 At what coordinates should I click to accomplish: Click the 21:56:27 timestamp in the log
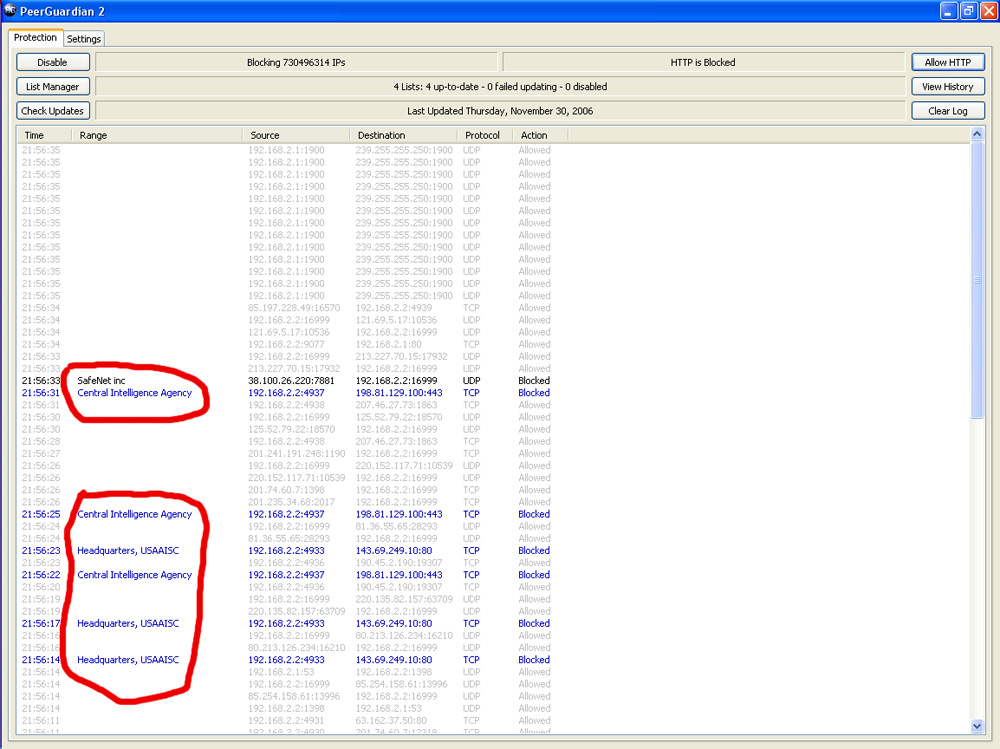[41, 454]
